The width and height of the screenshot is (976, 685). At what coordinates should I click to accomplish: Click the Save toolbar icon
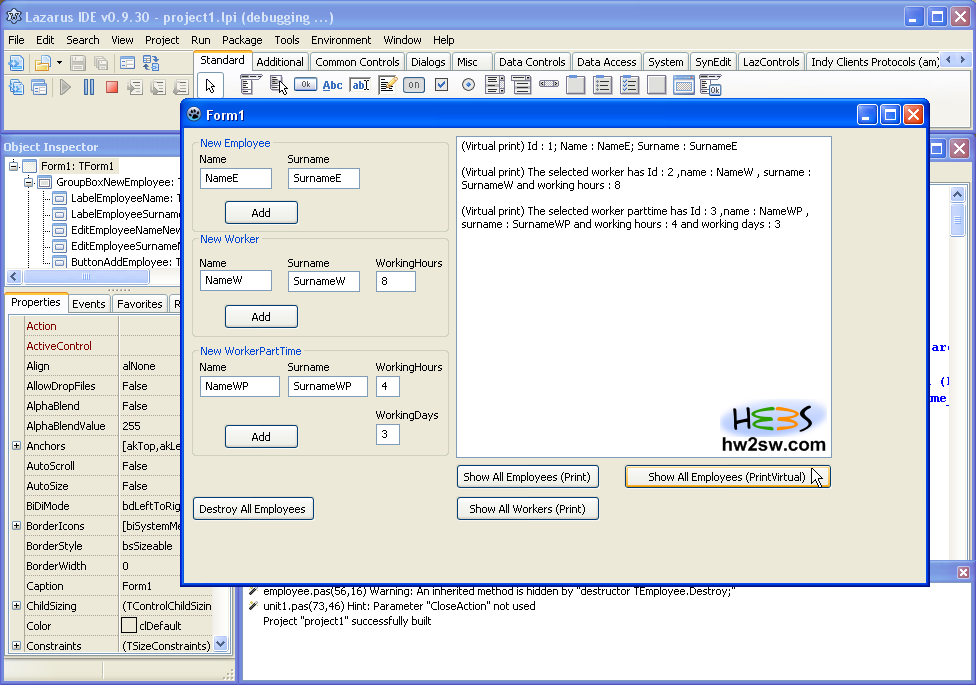78,63
